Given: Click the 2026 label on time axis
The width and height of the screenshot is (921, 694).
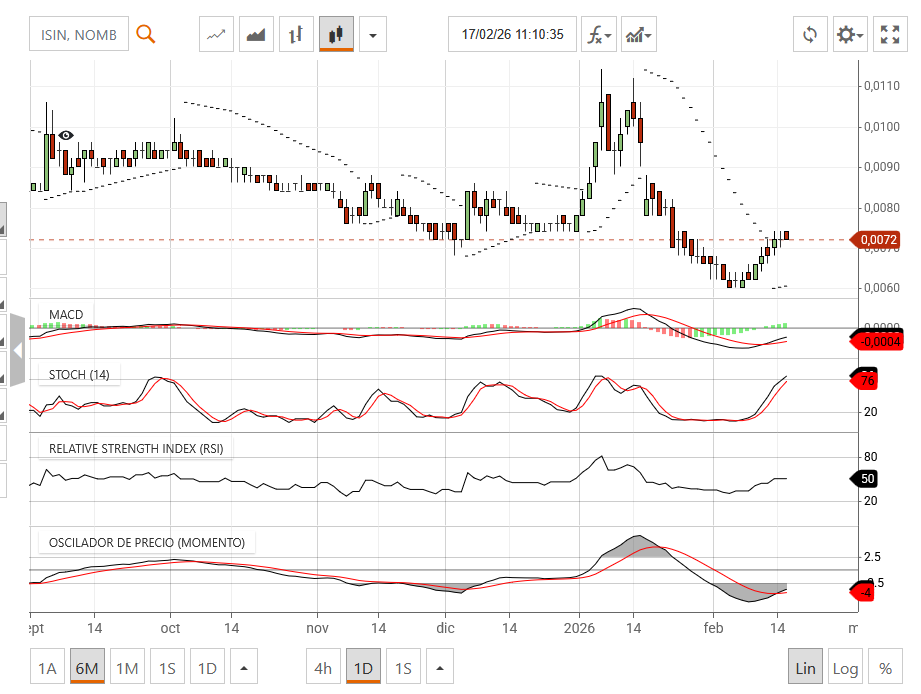Looking at the screenshot, I should pos(579,628).
